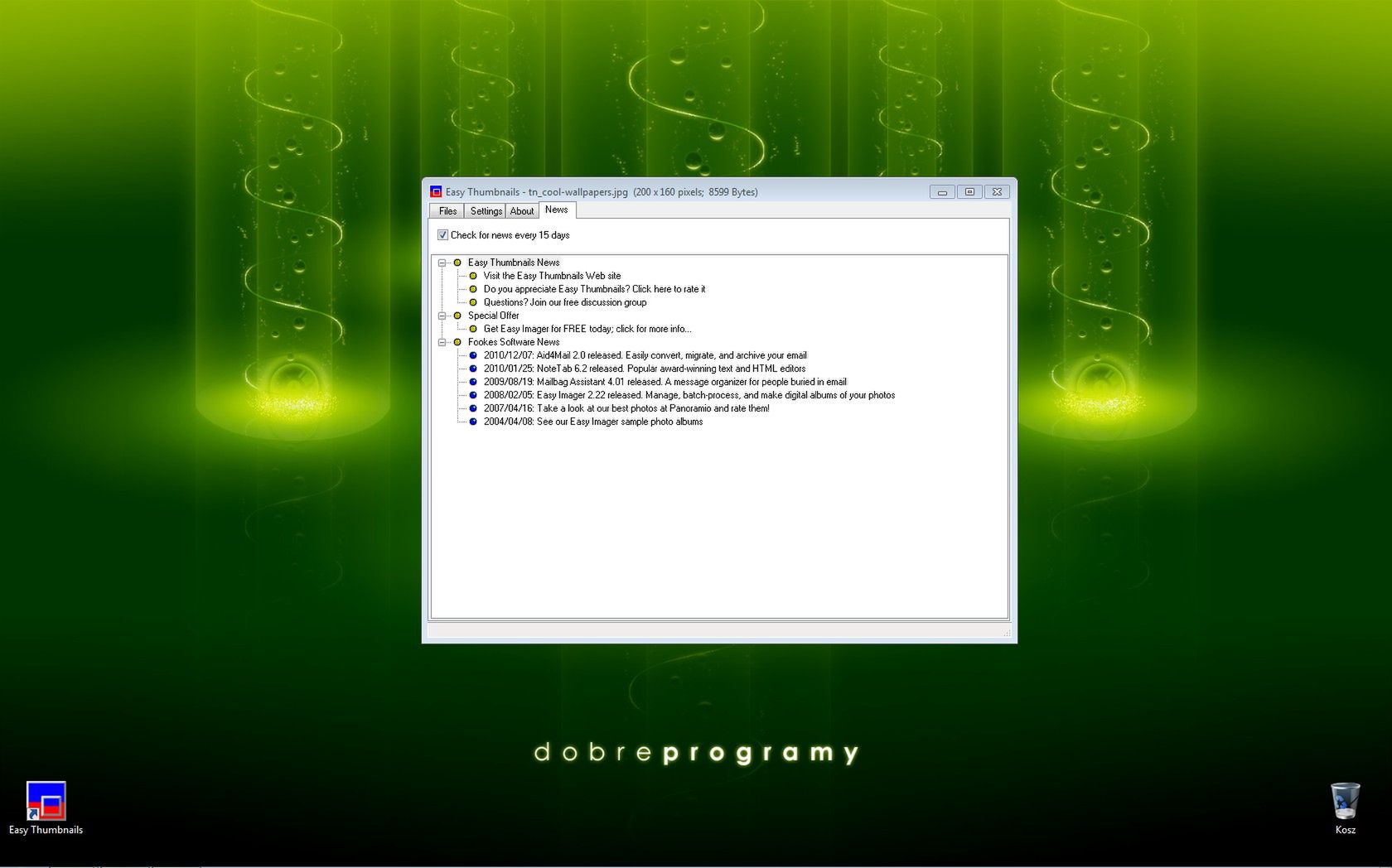Switch to the Settings tab
This screenshot has width=1392, height=868.
pyautogui.click(x=486, y=211)
